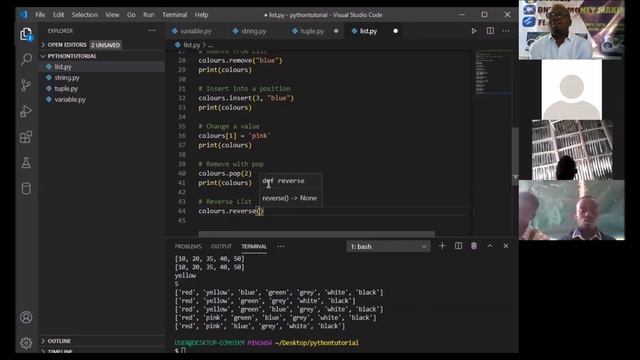
Task: Click the code minimap preview
Action: coord(493,73)
